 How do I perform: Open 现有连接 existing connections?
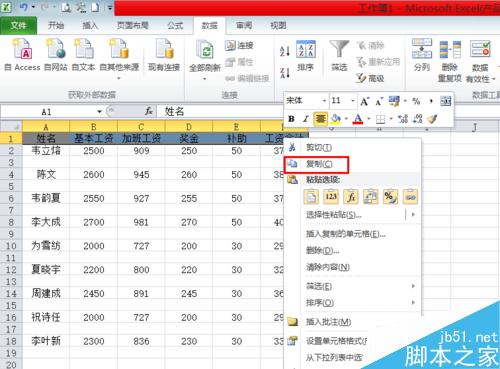coord(164,55)
